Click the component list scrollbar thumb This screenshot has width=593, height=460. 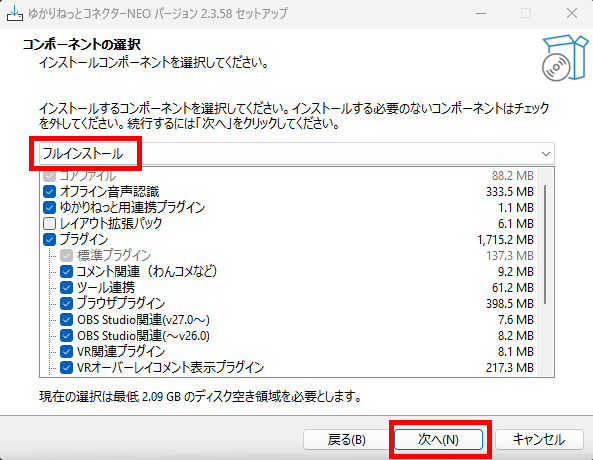click(x=545, y=244)
